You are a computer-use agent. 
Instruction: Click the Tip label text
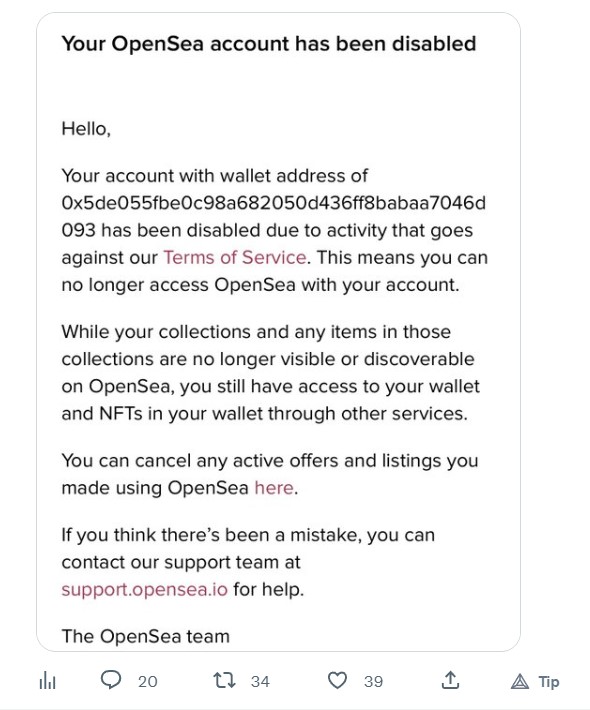549,681
